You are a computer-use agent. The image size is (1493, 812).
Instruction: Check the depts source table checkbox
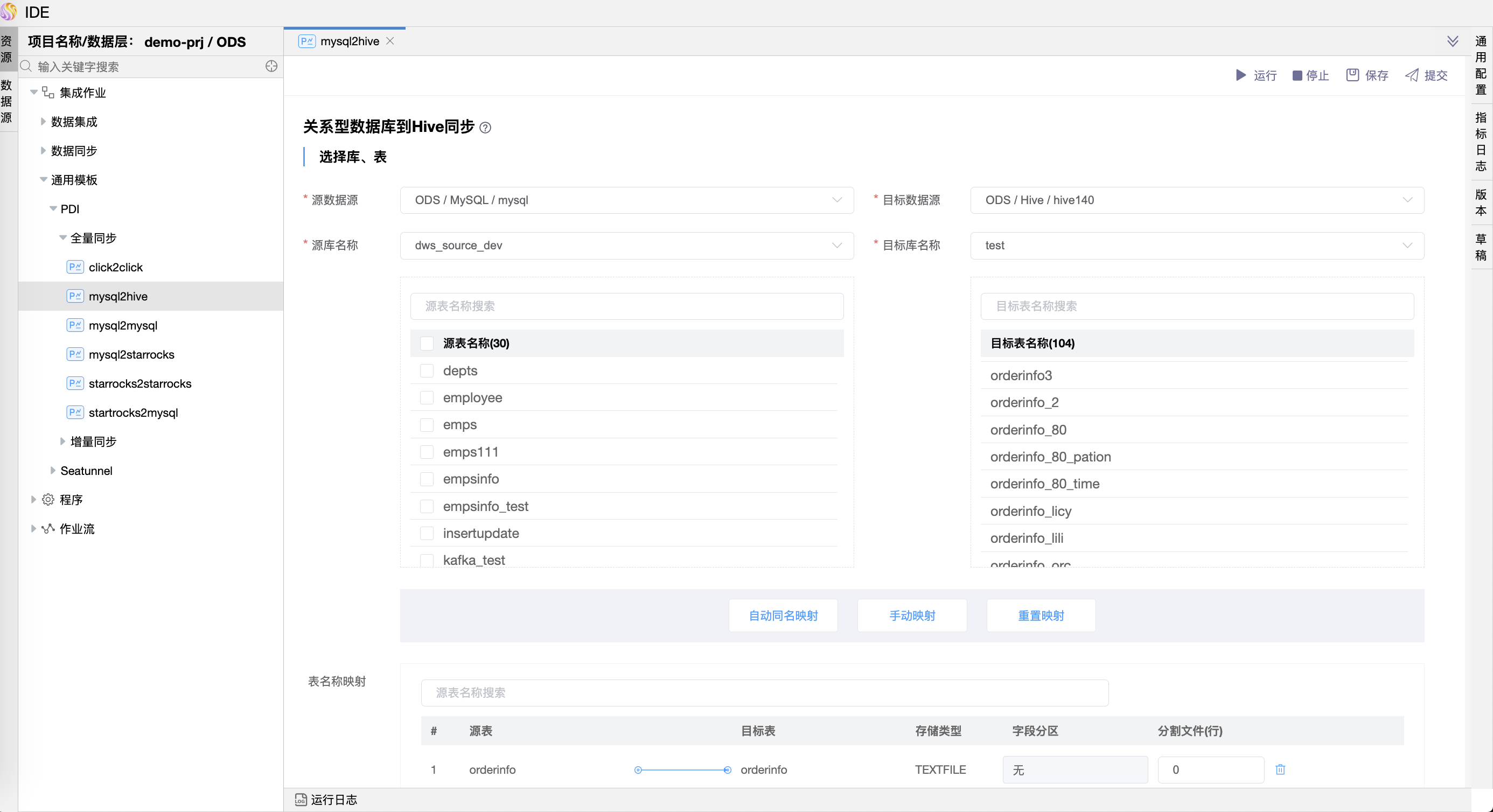tap(427, 371)
